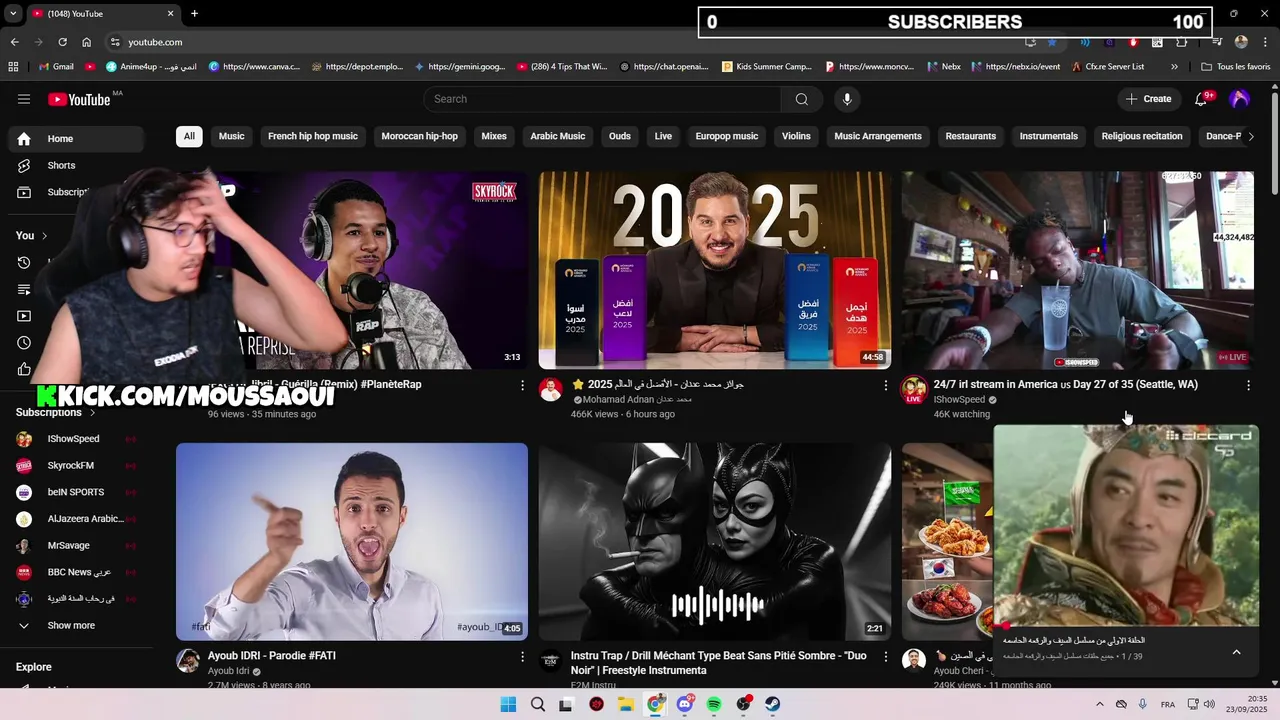The height and width of the screenshot is (720, 1280).
Task: Open the IShowSpeed live stream thumbnail
Action: coord(1077,270)
